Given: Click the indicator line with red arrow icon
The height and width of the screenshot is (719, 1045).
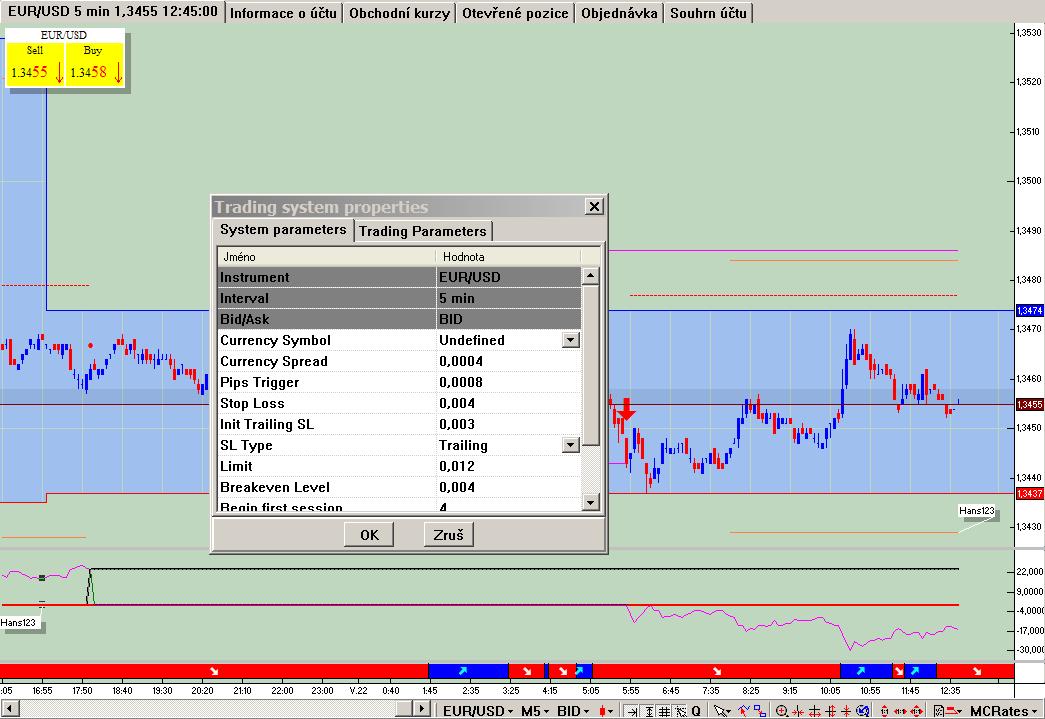Looking at the screenshot, I should click(x=744, y=711).
